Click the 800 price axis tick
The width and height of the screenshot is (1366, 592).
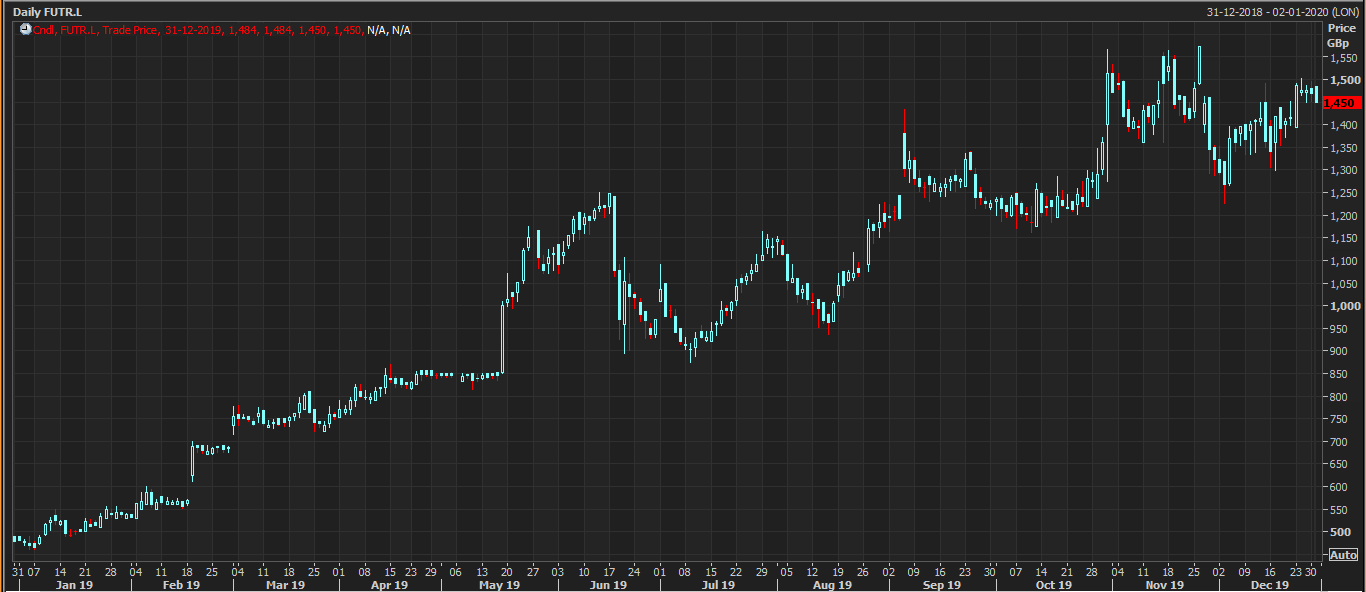(1337, 397)
